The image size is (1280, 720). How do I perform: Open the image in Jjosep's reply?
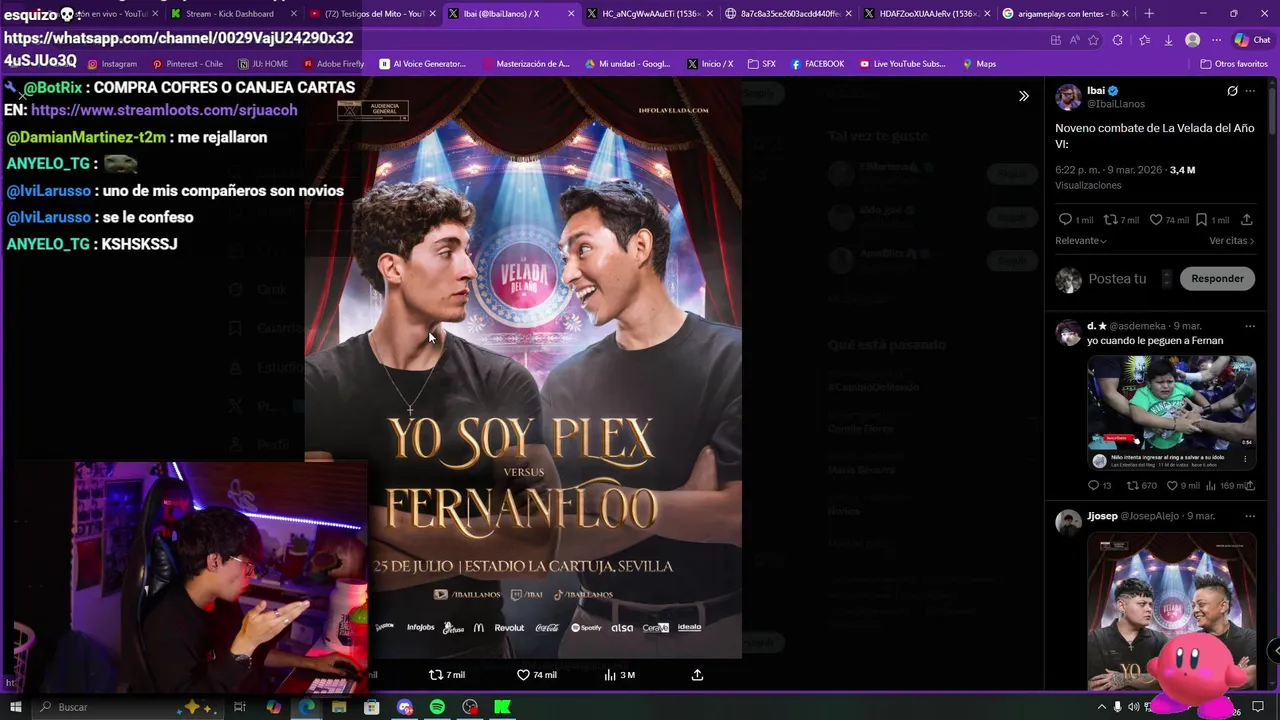tap(1171, 611)
